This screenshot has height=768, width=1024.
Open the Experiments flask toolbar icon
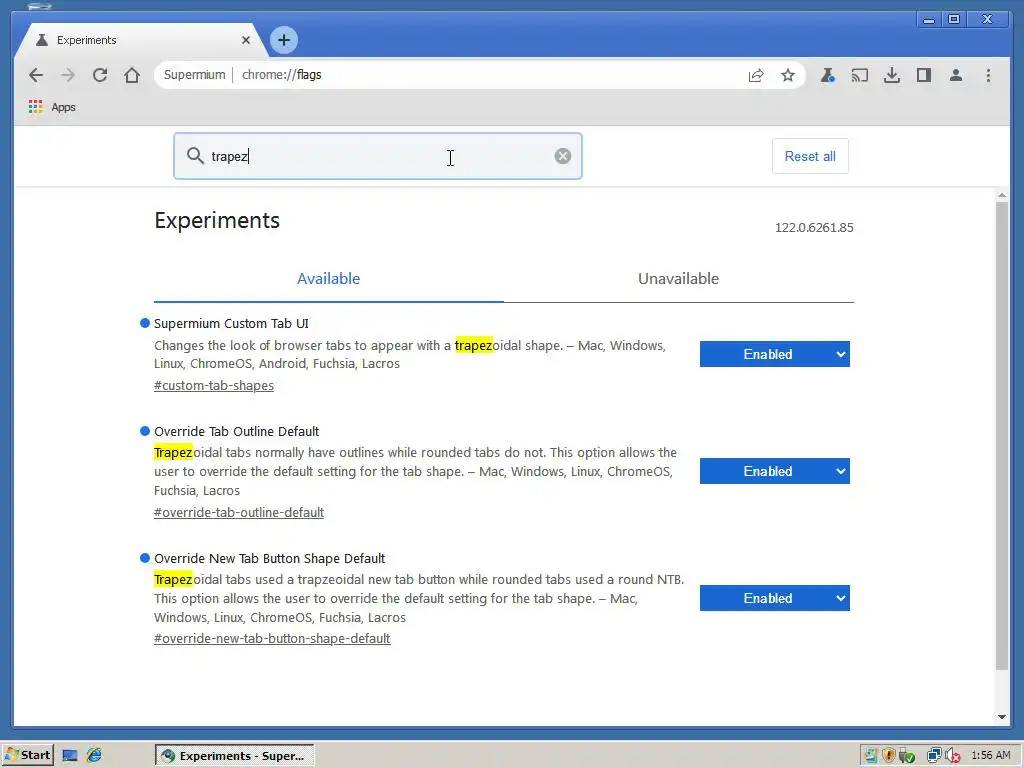[827, 75]
